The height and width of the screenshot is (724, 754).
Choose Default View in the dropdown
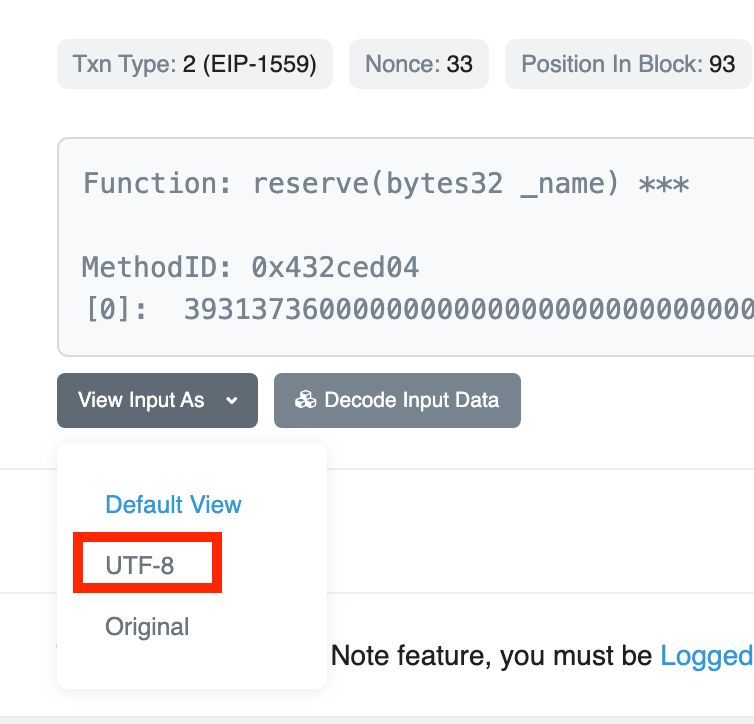click(x=173, y=504)
